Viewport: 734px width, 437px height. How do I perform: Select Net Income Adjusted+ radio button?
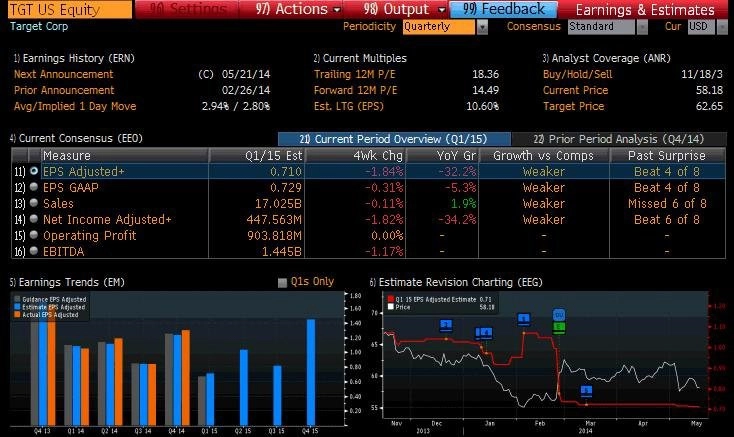tap(34, 219)
